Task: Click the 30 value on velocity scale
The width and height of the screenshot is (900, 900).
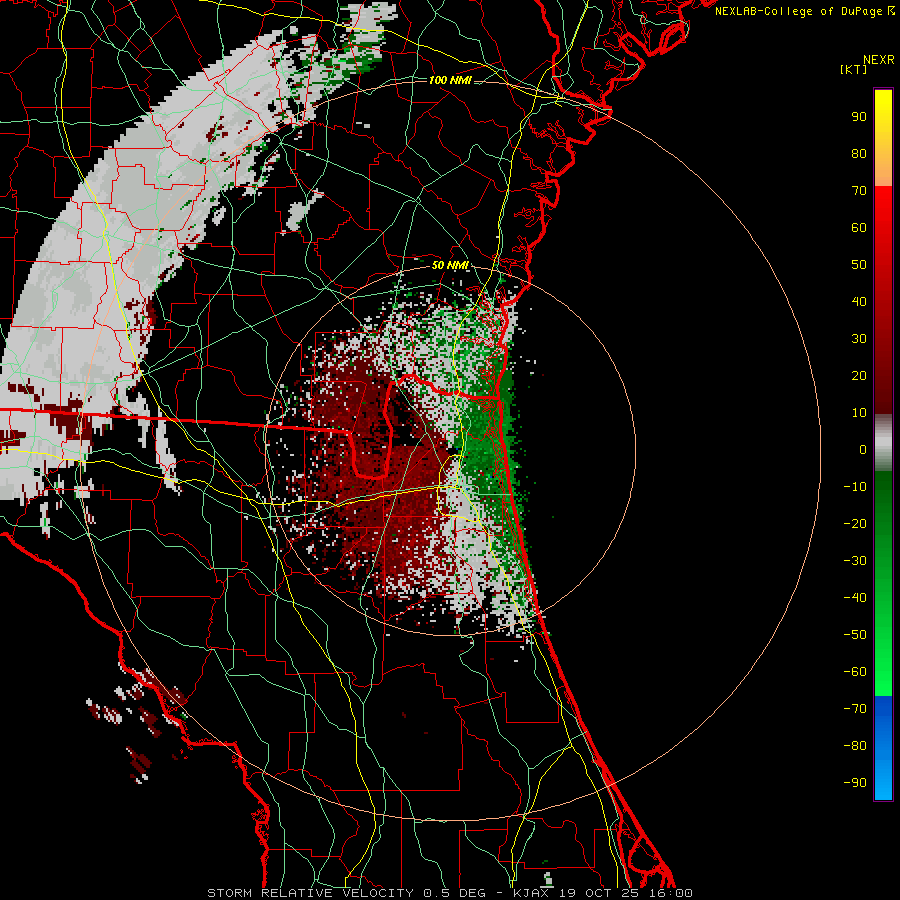Action: point(859,339)
